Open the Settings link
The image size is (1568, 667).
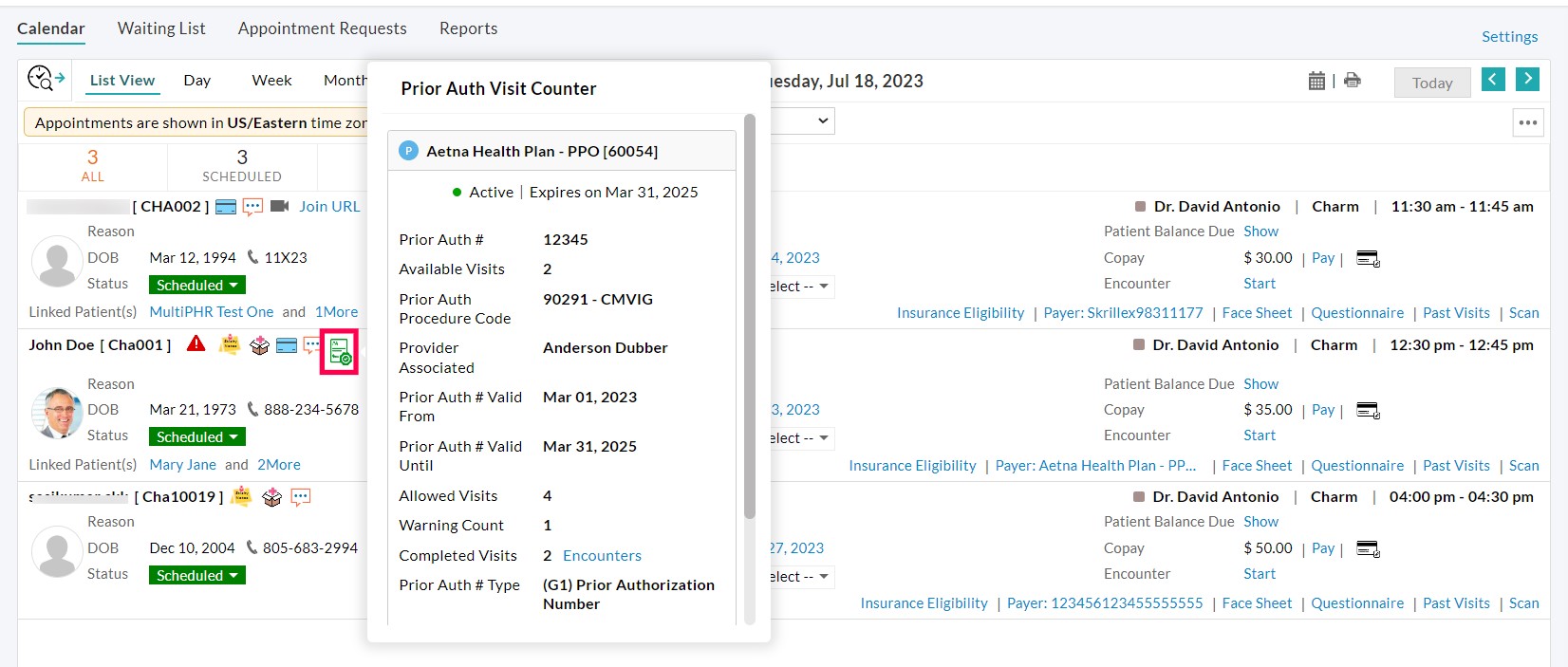click(1509, 36)
